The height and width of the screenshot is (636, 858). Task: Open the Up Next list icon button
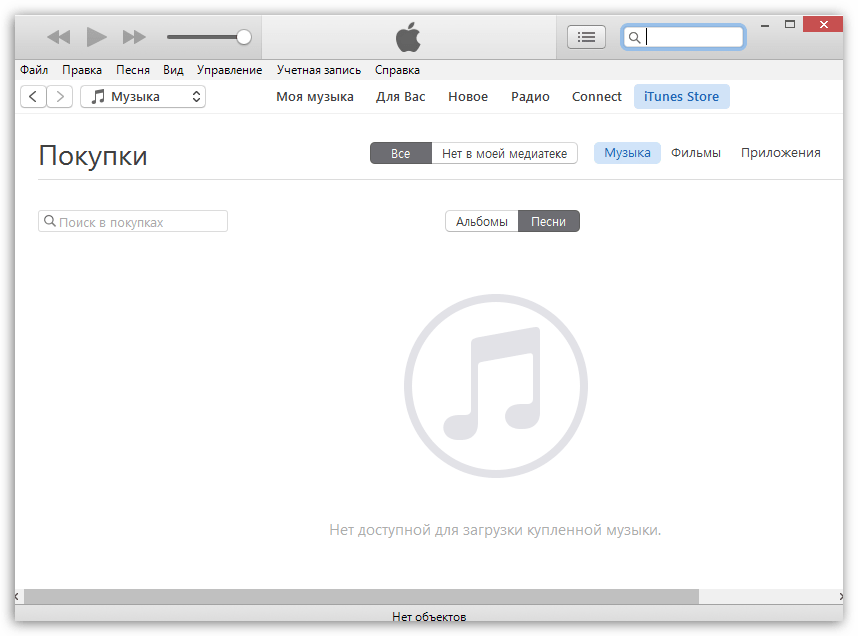pyautogui.click(x=586, y=37)
